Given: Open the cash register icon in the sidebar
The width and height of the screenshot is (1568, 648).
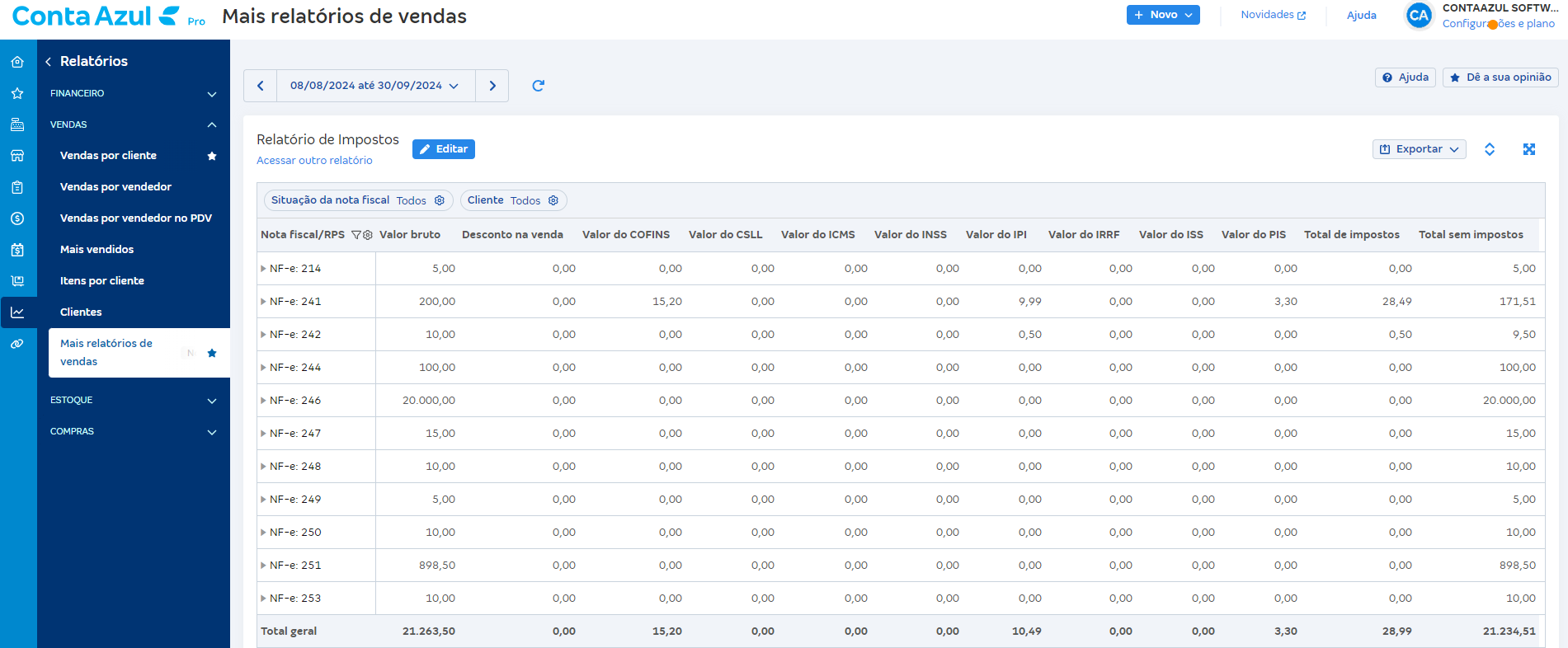Looking at the screenshot, I should 17,124.
